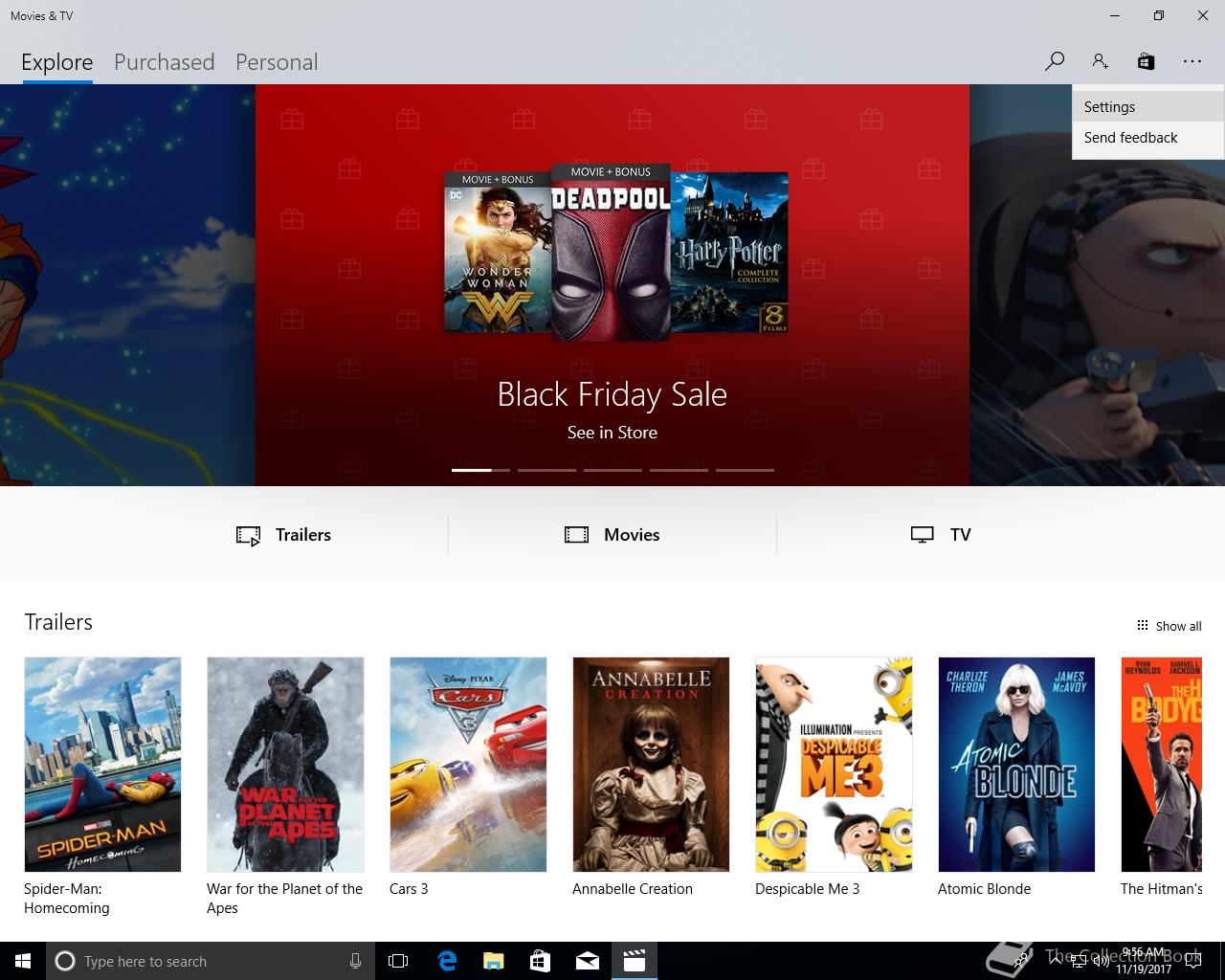Screen dimensions: 1225x980
Task: Select Settings from the dropdown menu
Action: [1147, 107]
